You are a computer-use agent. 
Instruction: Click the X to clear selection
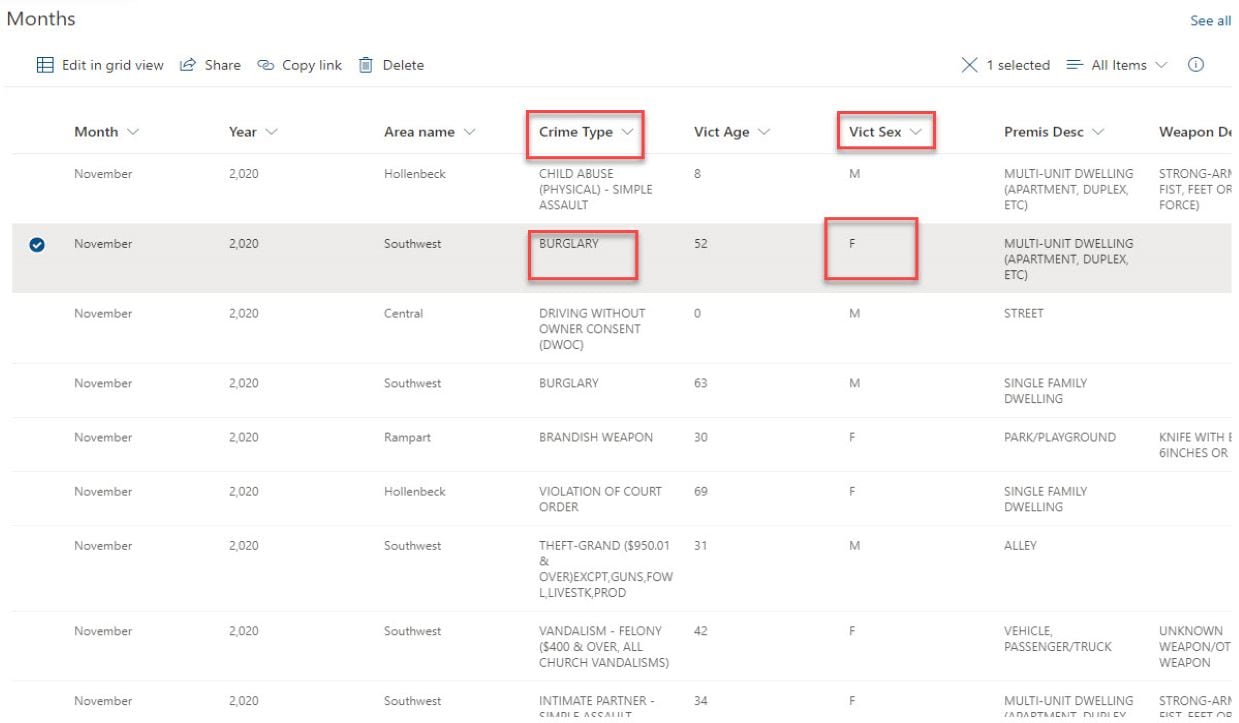pyautogui.click(x=969, y=65)
